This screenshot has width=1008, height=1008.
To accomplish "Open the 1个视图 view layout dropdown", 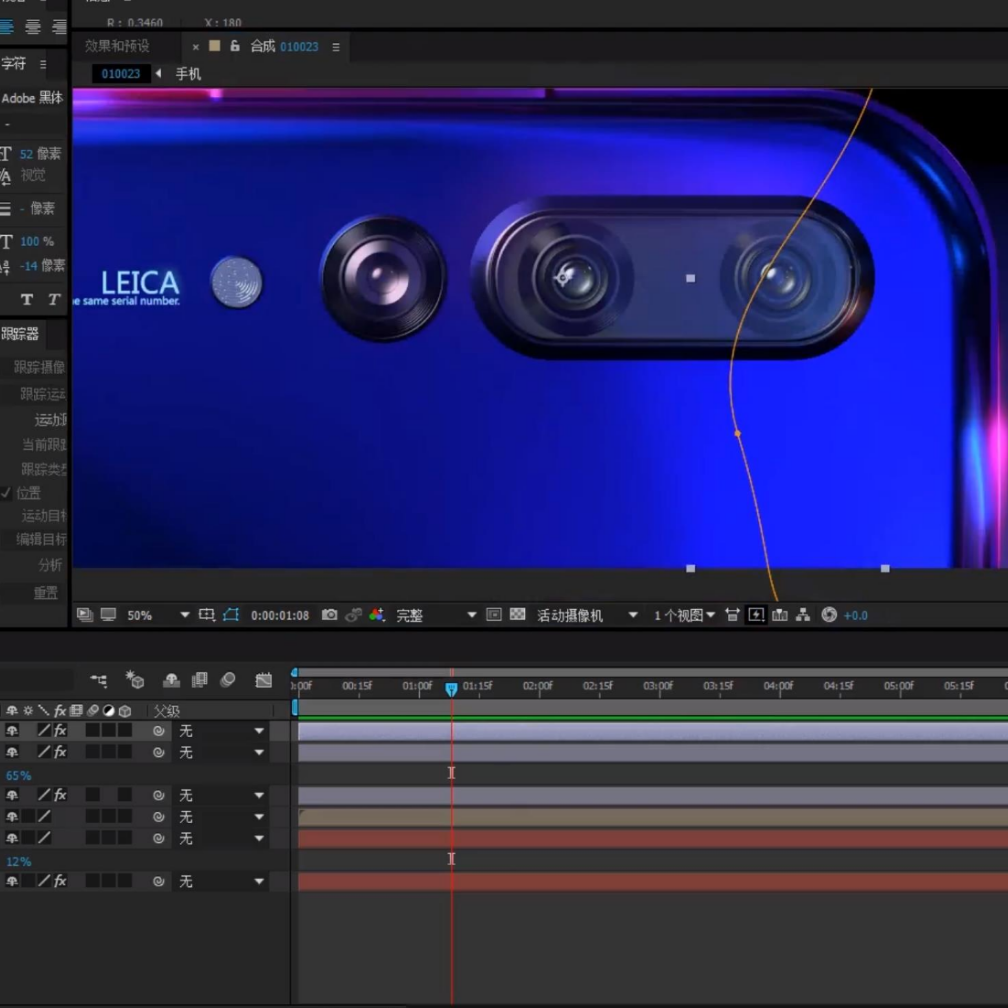I will click(685, 615).
